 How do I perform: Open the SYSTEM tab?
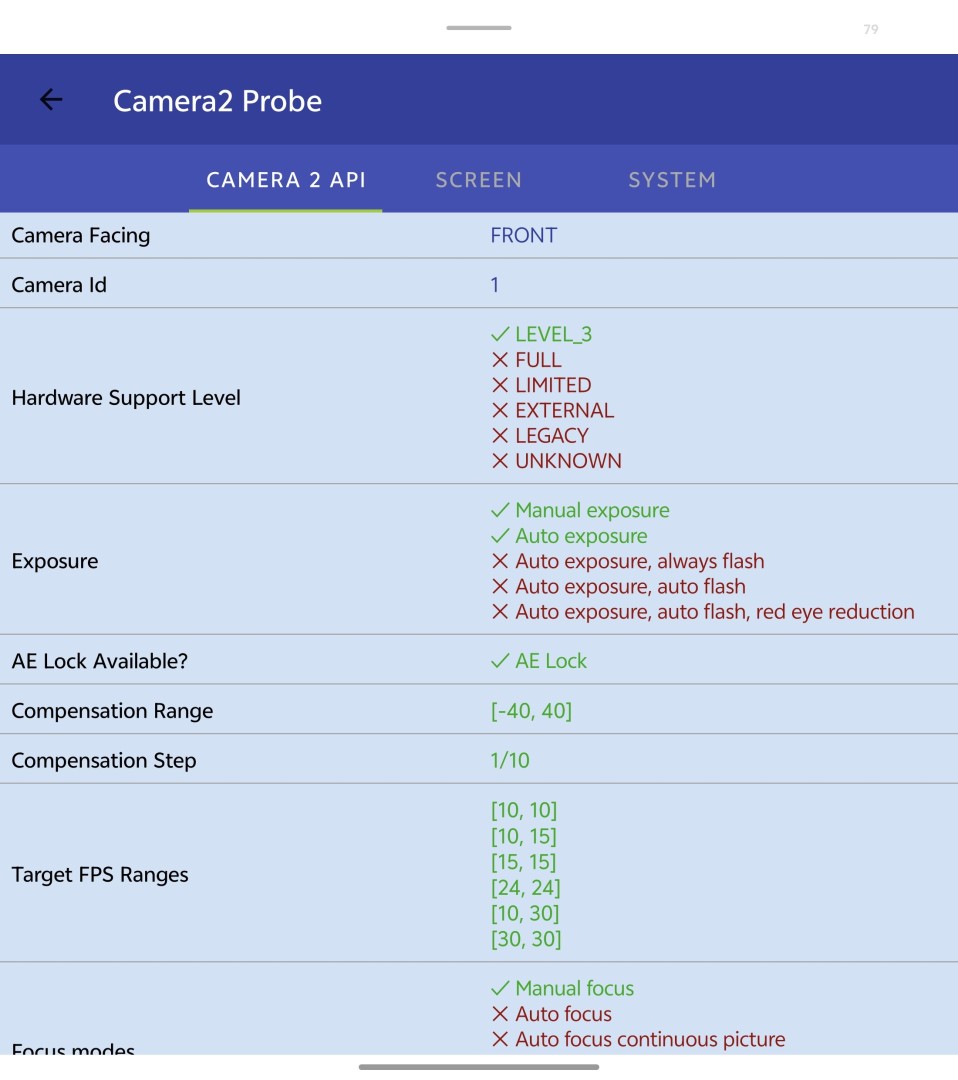point(671,180)
